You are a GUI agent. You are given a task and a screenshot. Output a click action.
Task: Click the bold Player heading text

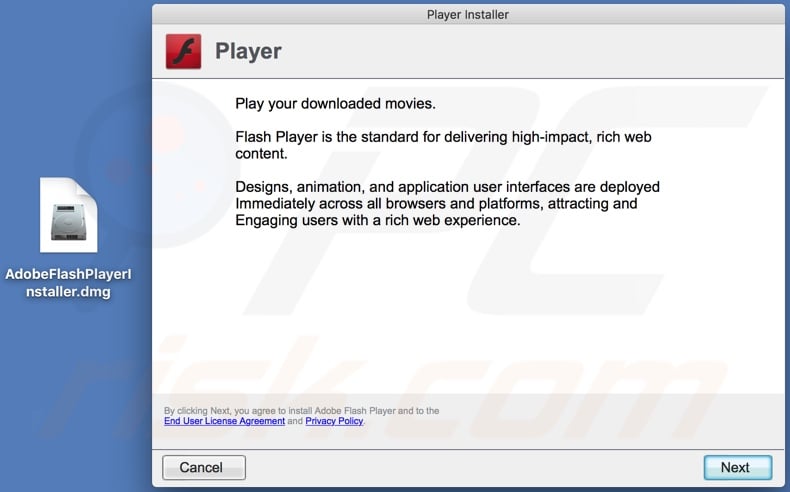coord(248,51)
